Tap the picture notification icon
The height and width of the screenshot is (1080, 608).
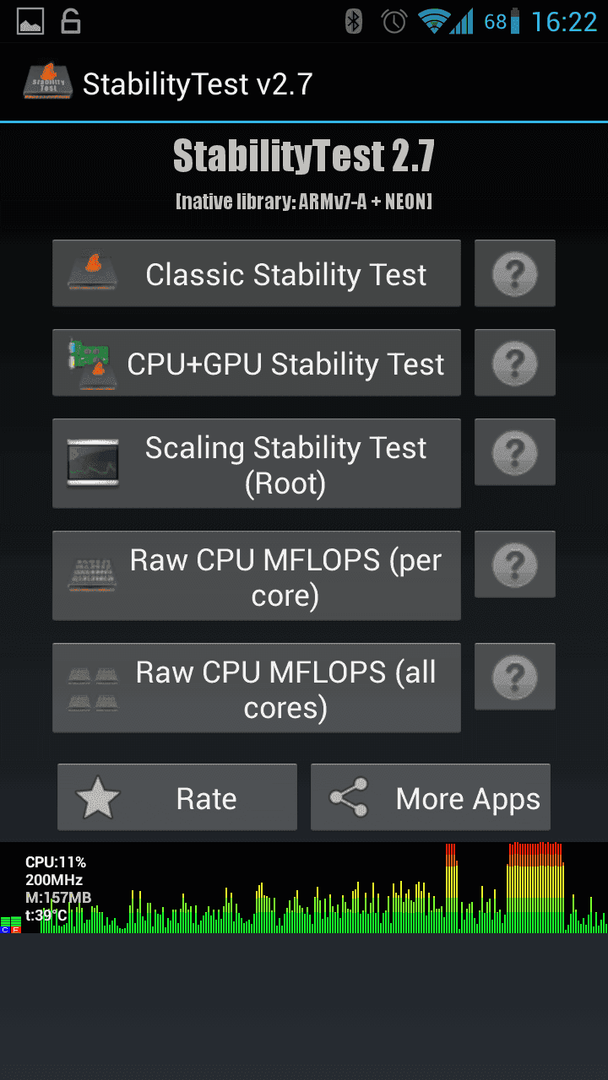point(30,21)
